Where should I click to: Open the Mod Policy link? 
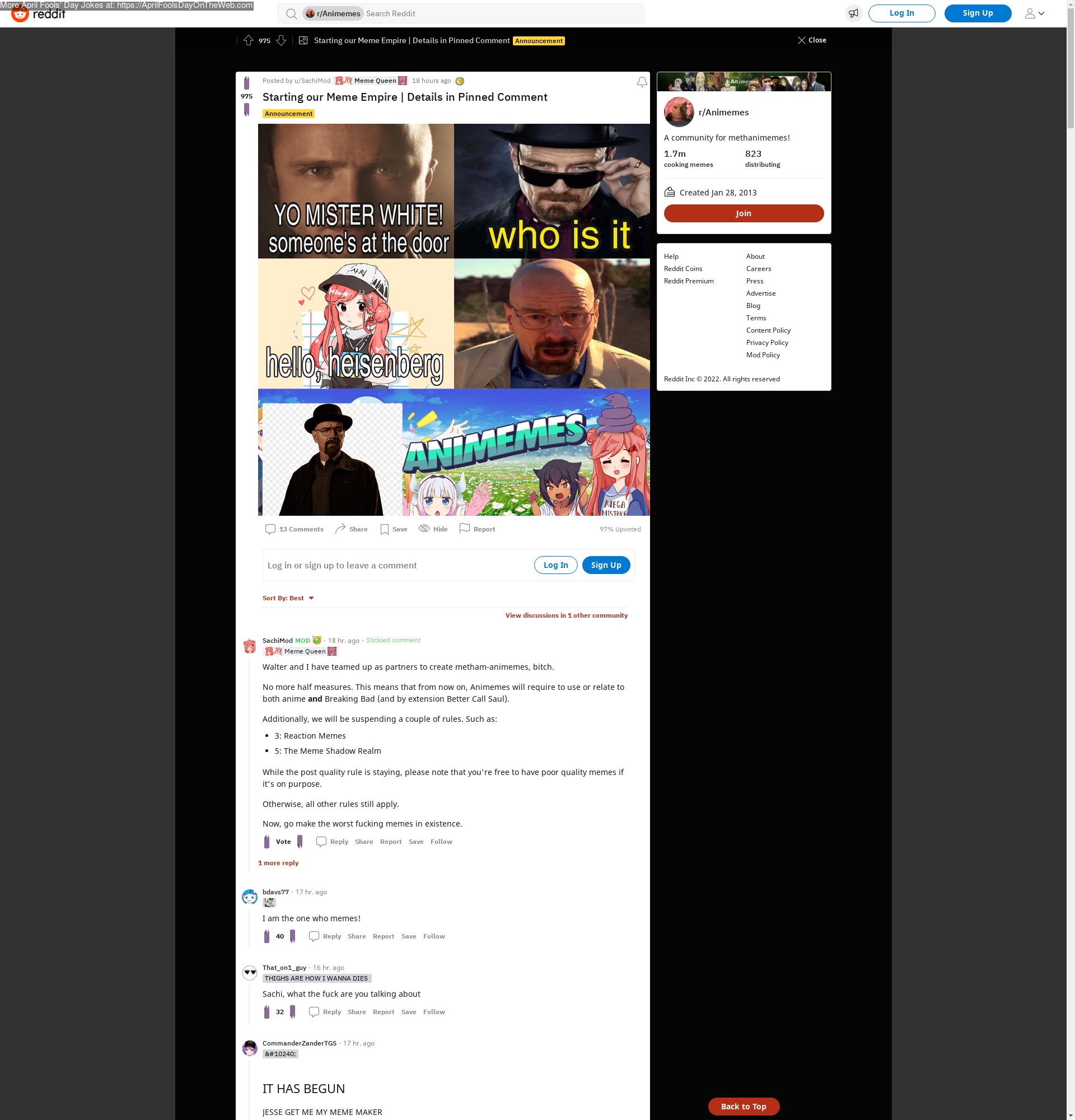(x=763, y=355)
